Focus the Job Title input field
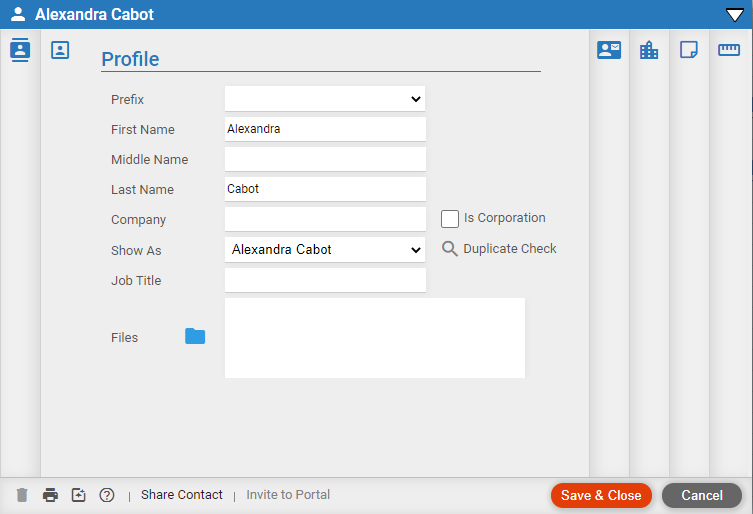753x514 pixels. [325, 280]
